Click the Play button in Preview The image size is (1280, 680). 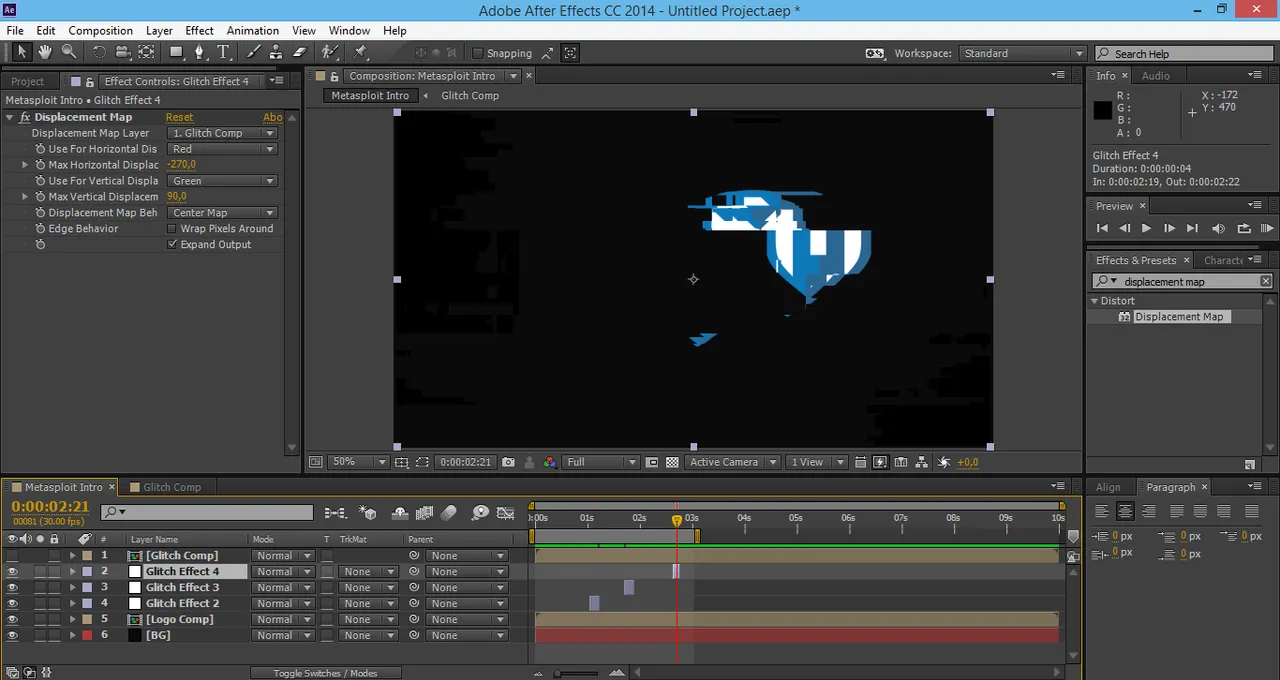coord(1146,228)
